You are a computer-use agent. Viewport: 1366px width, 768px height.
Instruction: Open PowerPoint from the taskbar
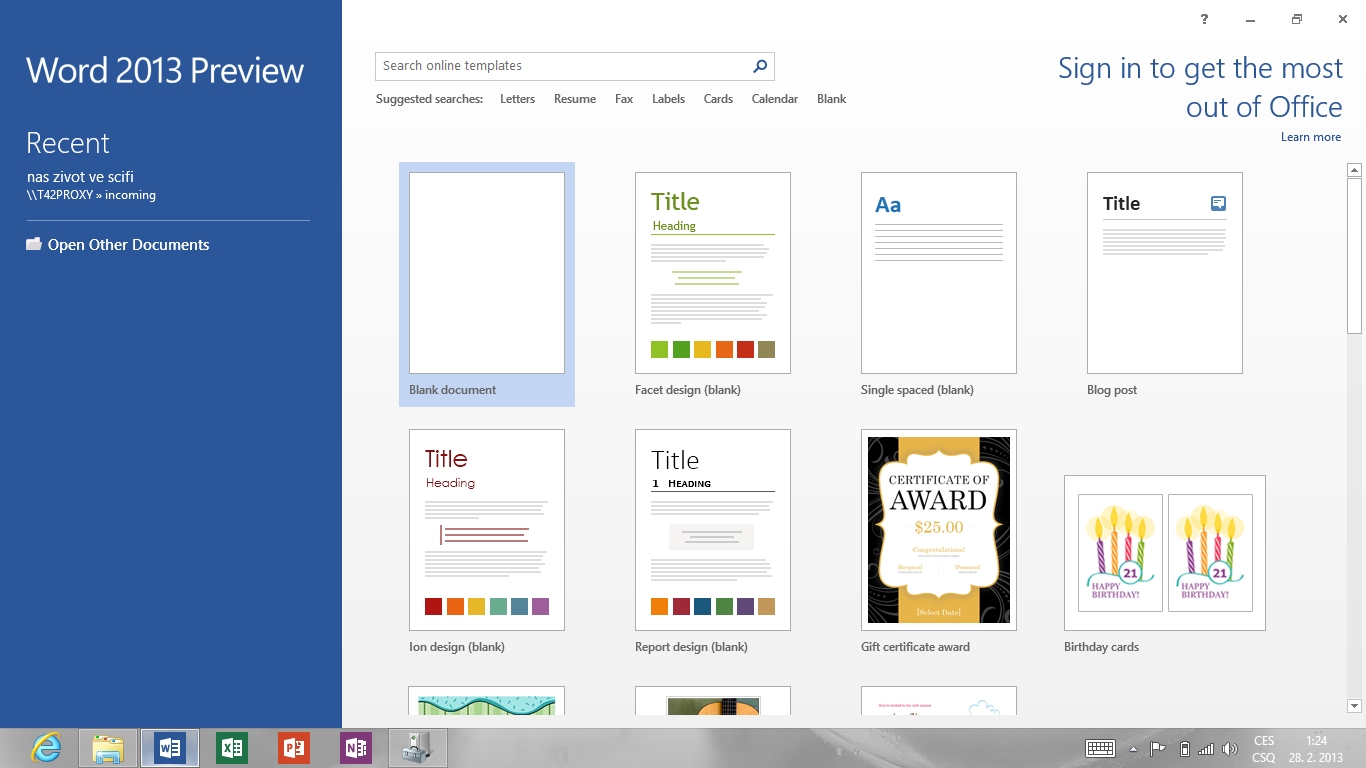[x=294, y=747]
